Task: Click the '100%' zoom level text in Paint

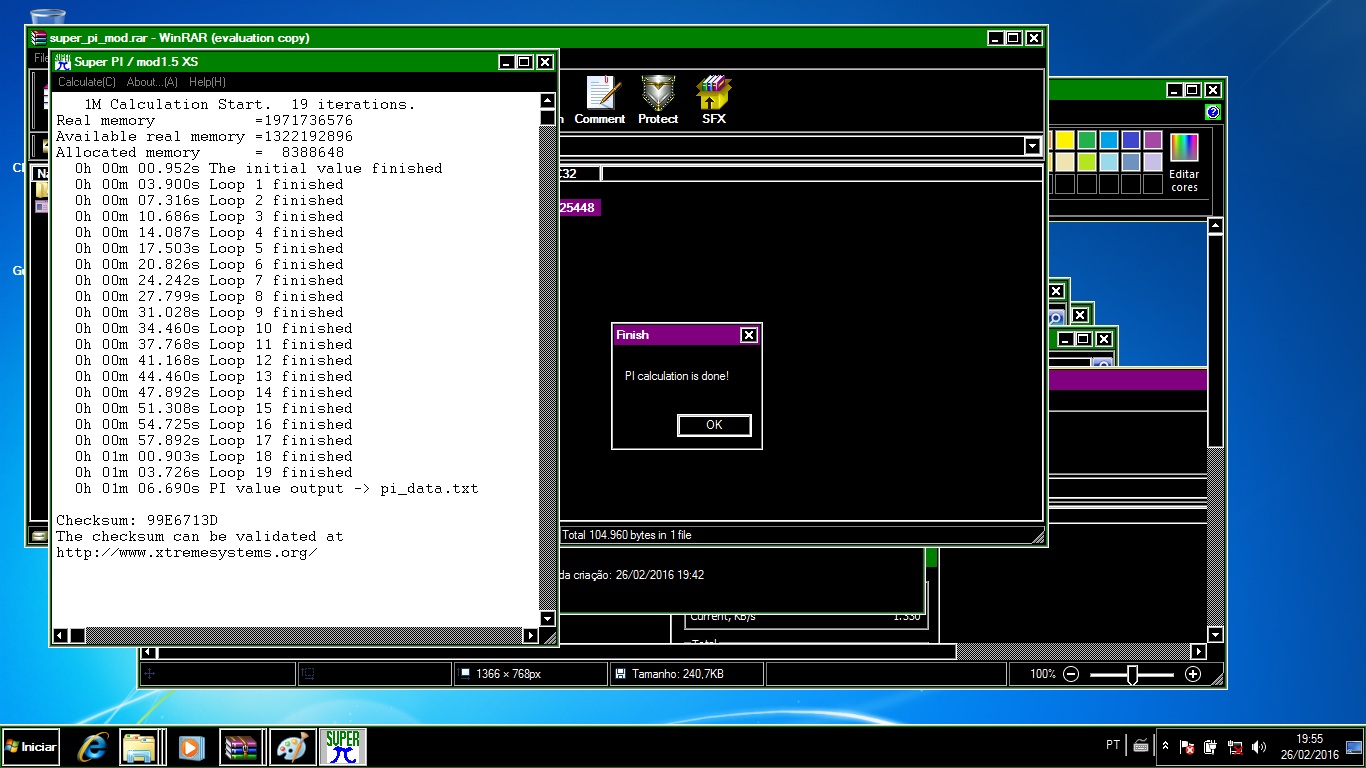Action: pyautogui.click(x=1043, y=674)
